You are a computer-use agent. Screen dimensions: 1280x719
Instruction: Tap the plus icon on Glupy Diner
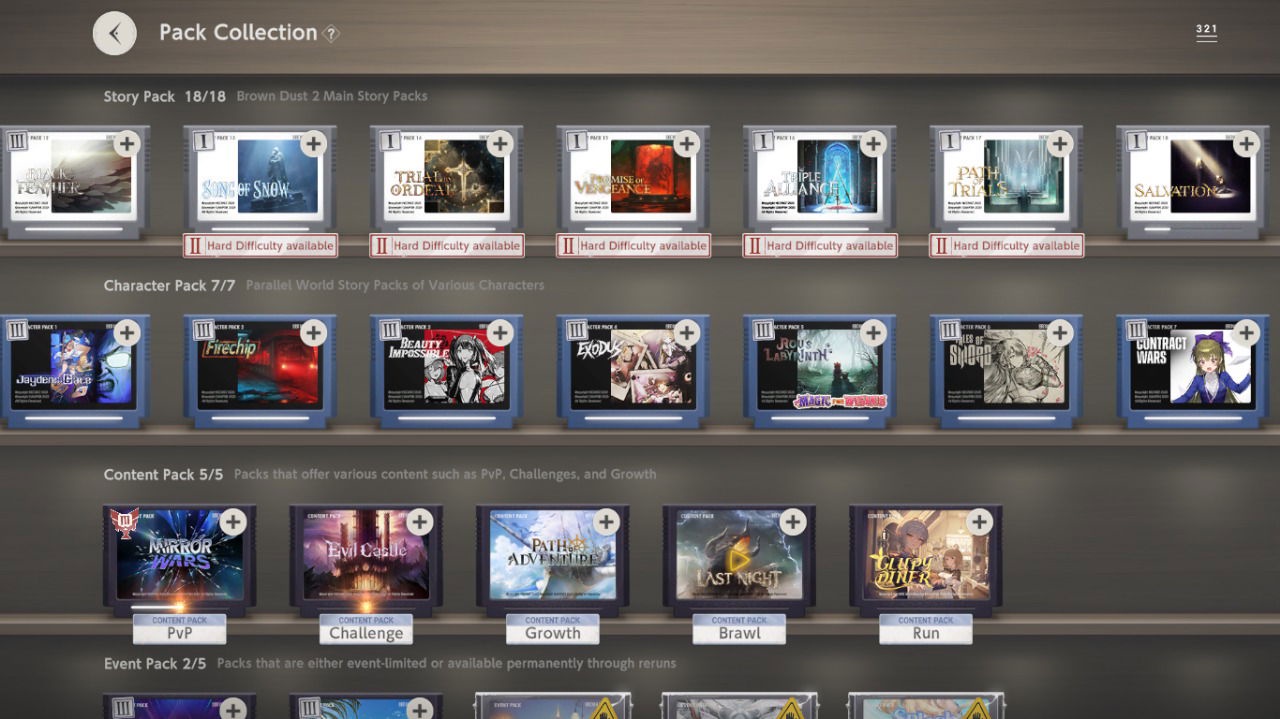[x=980, y=521]
